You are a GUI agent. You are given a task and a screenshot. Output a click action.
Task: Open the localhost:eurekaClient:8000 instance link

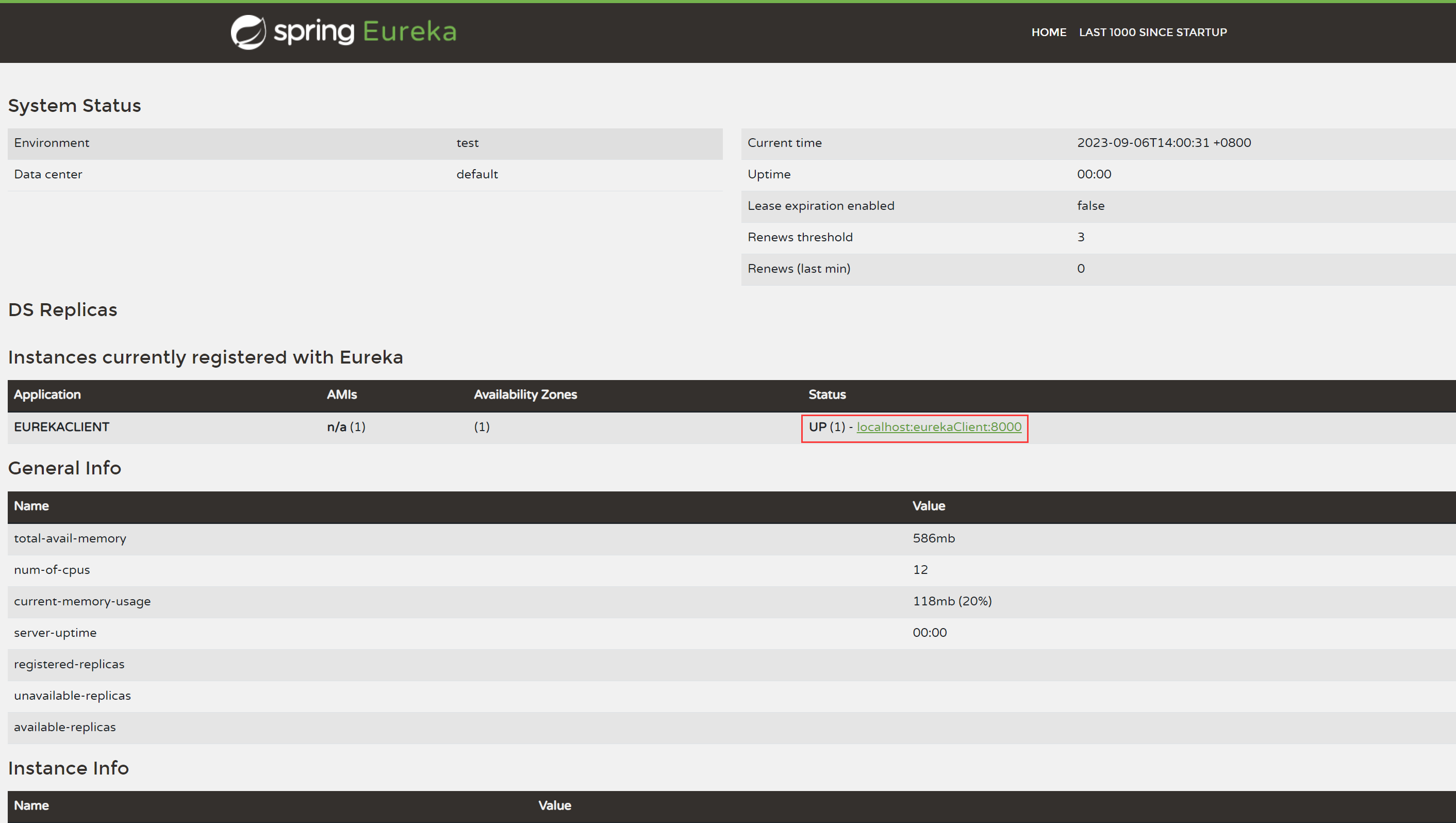[939, 427]
